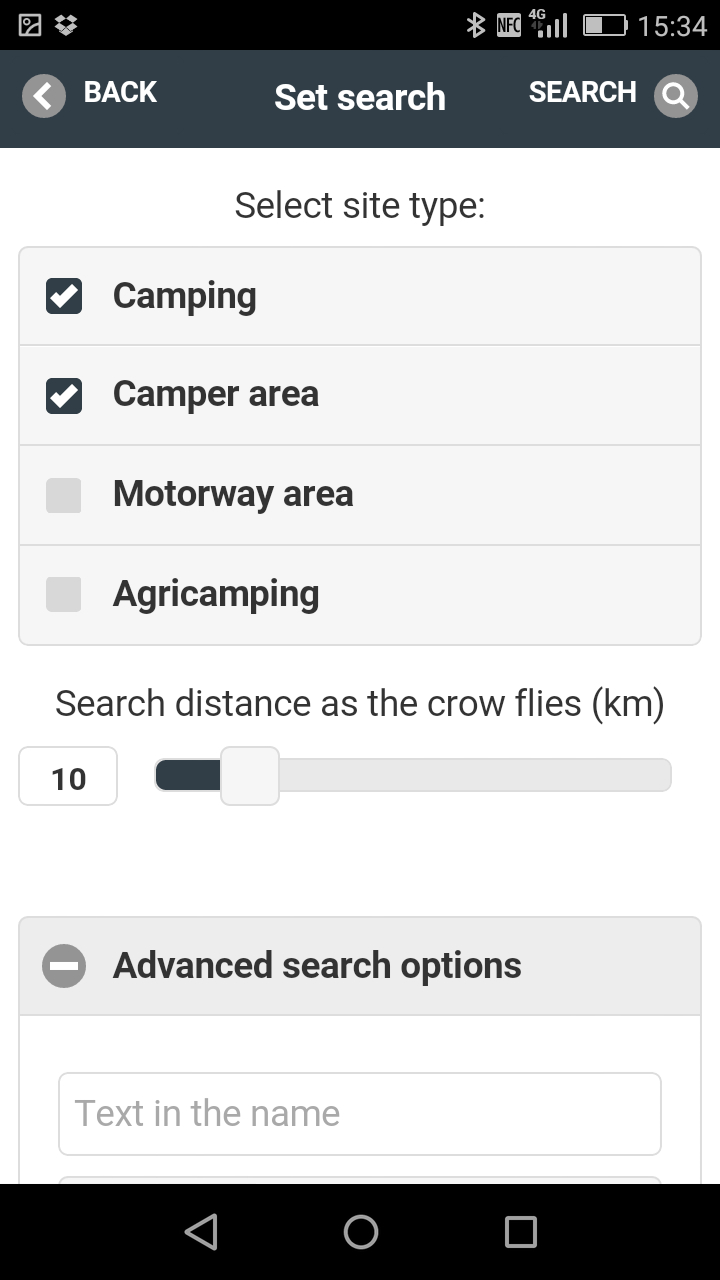Screen dimensions: 720x1280
Task: Focus the 'Text in the name' field
Action: tap(360, 1114)
